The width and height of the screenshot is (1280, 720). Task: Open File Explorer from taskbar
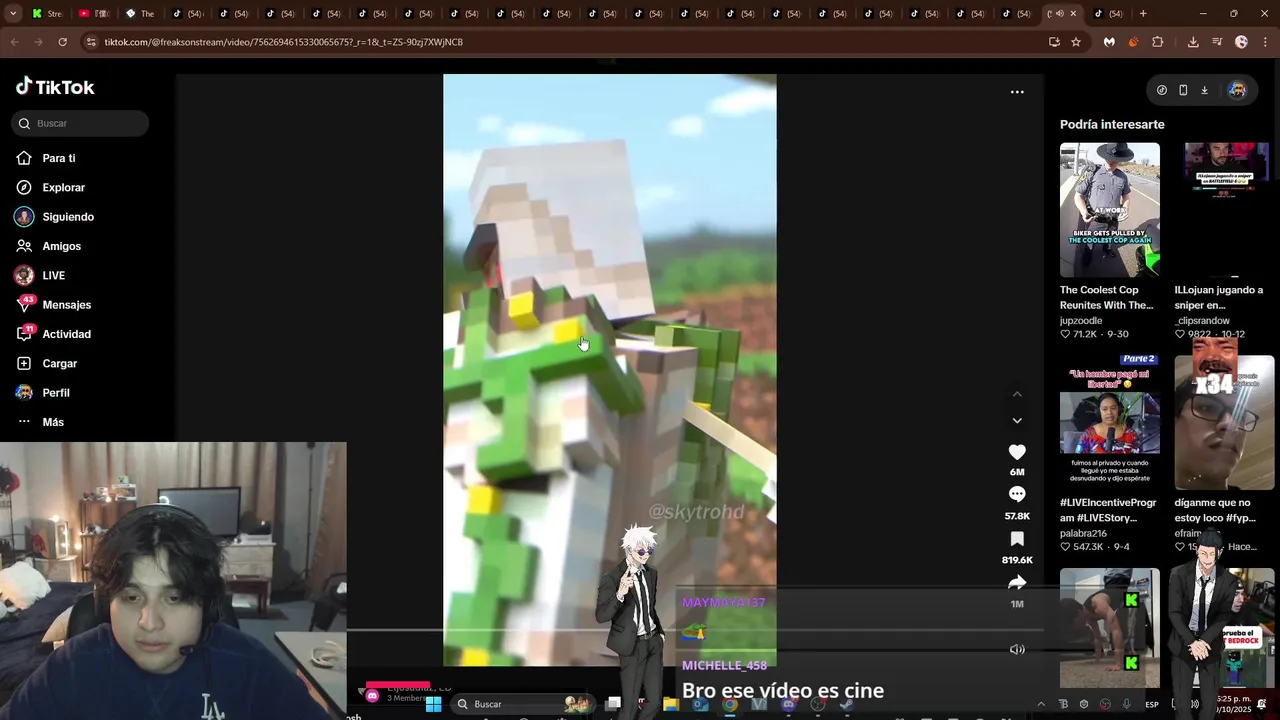671,704
